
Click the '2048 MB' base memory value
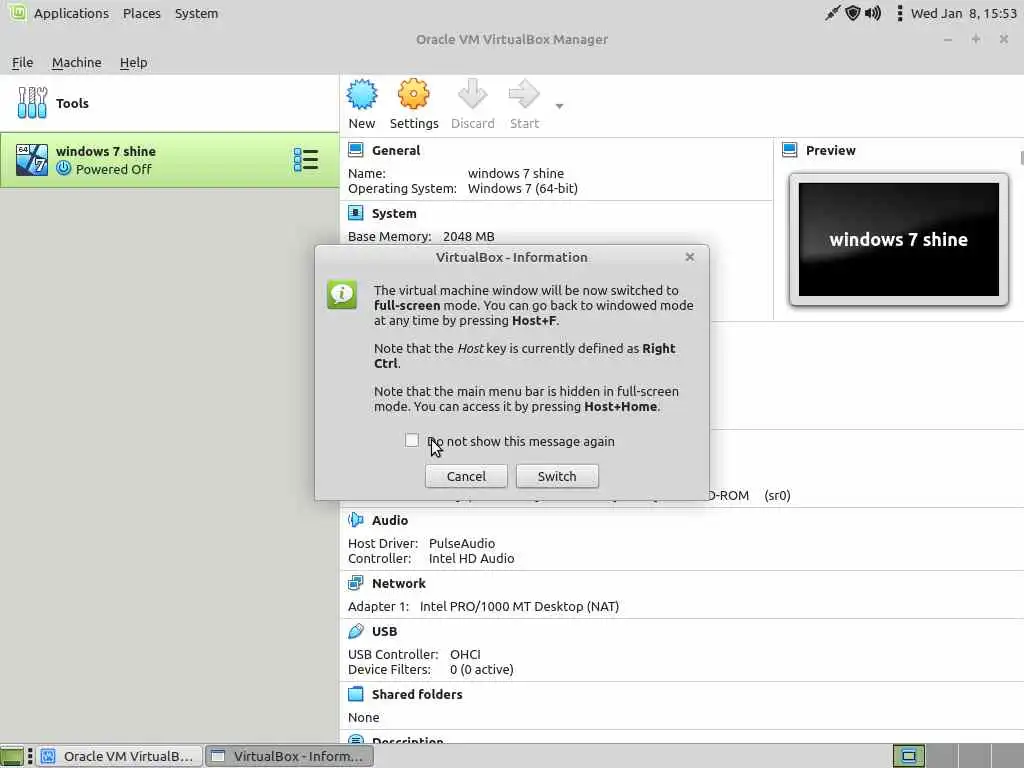pos(468,236)
